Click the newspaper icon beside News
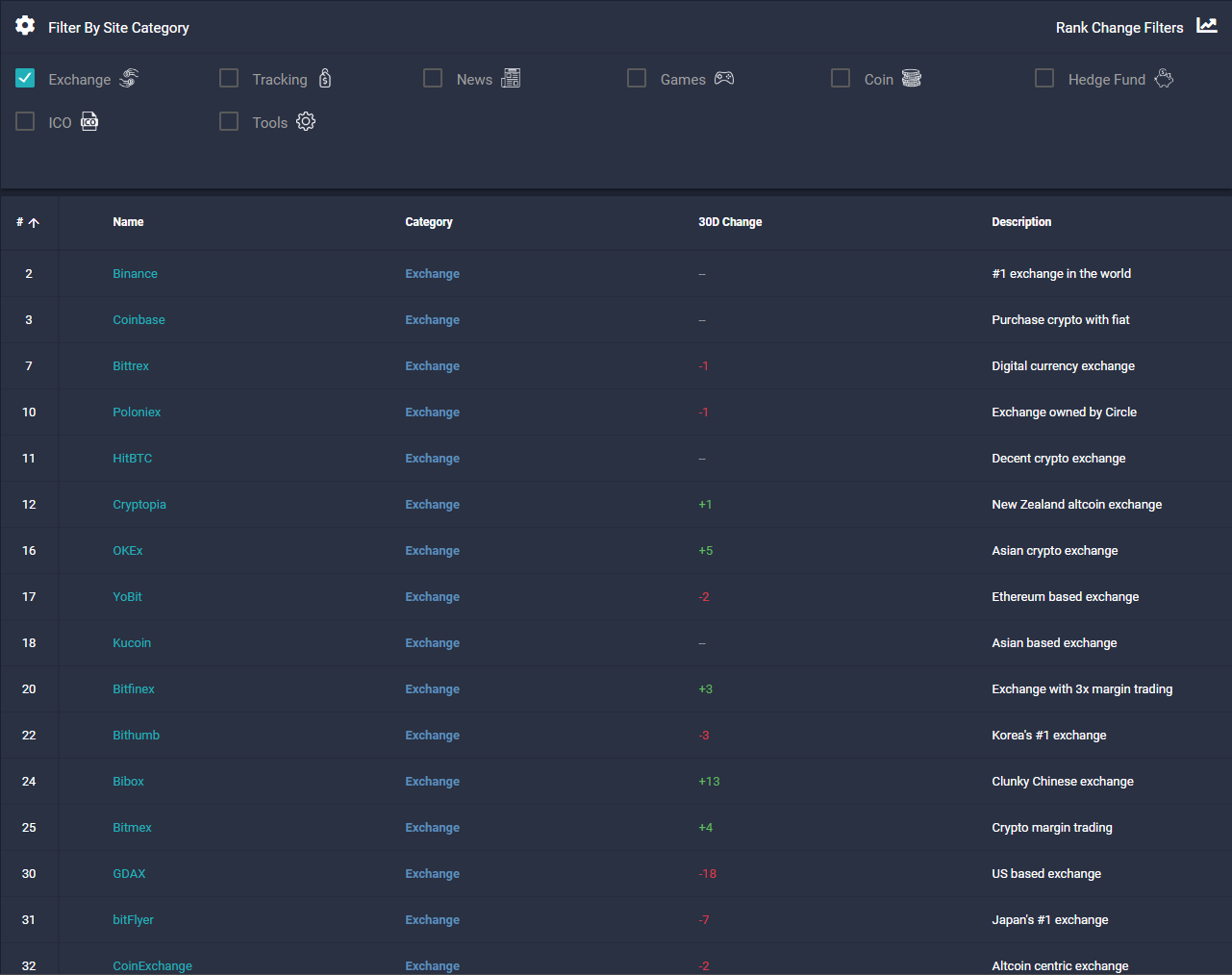Image resolution: width=1232 pixels, height=975 pixels. click(x=511, y=78)
